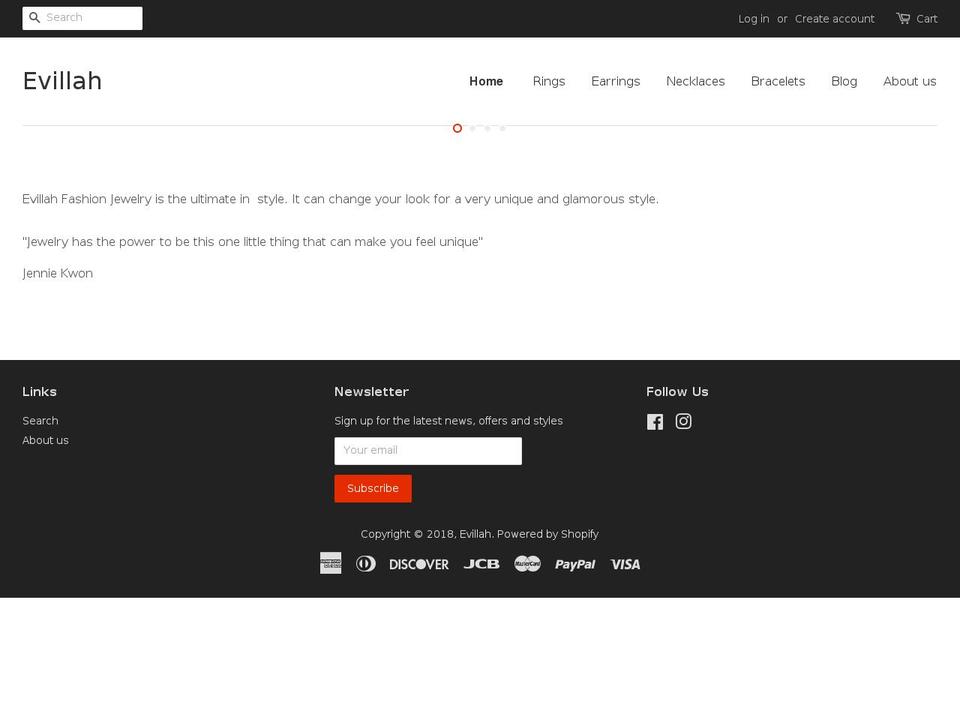Screen dimensions: 960x720
Task: Click the Subscribe button
Action: tap(373, 488)
